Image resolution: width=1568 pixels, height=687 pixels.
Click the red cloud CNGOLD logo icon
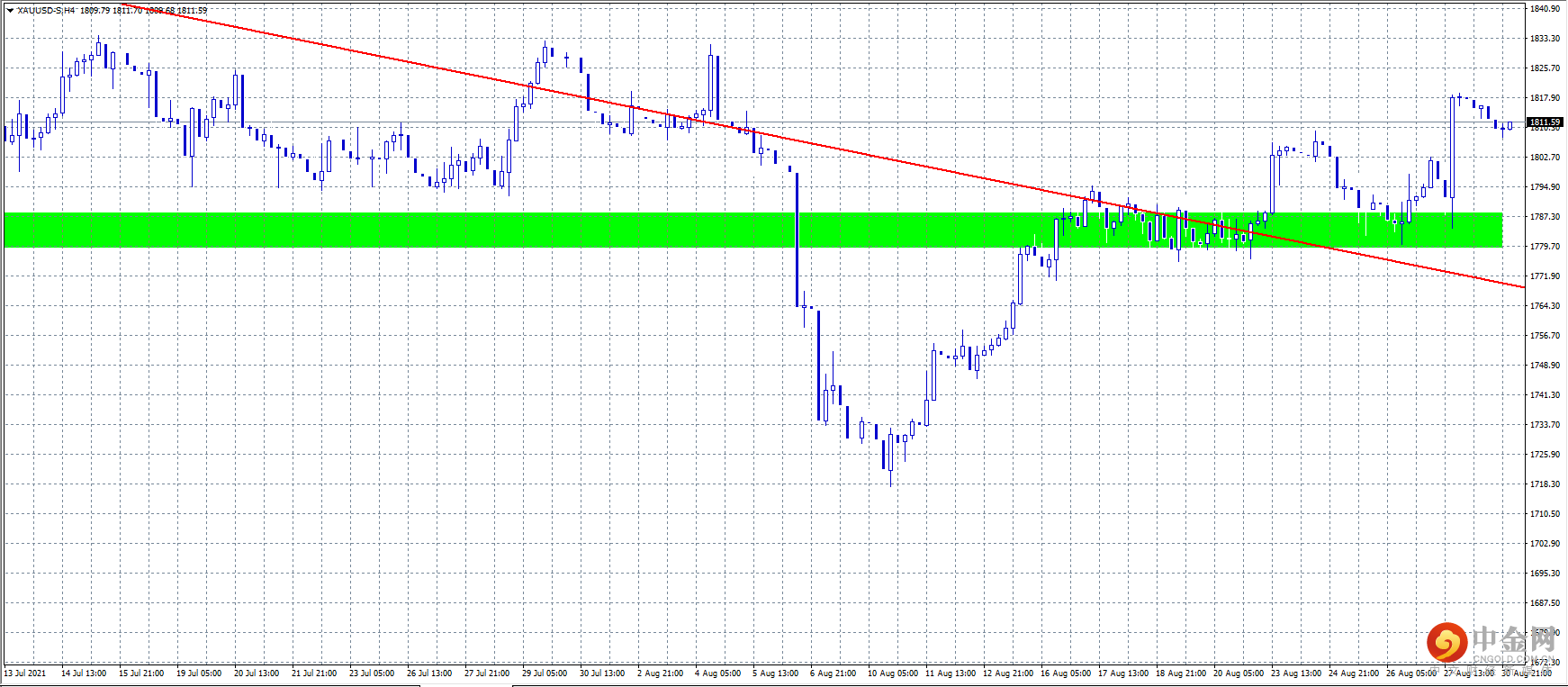pos(1447,642)
